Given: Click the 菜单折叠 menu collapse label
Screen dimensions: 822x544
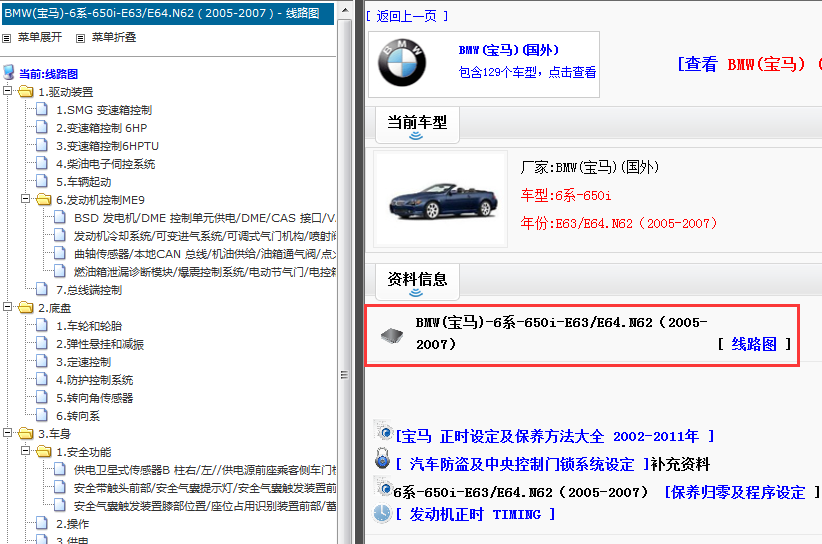Looking at the screenshot, I should pos(114,37).
